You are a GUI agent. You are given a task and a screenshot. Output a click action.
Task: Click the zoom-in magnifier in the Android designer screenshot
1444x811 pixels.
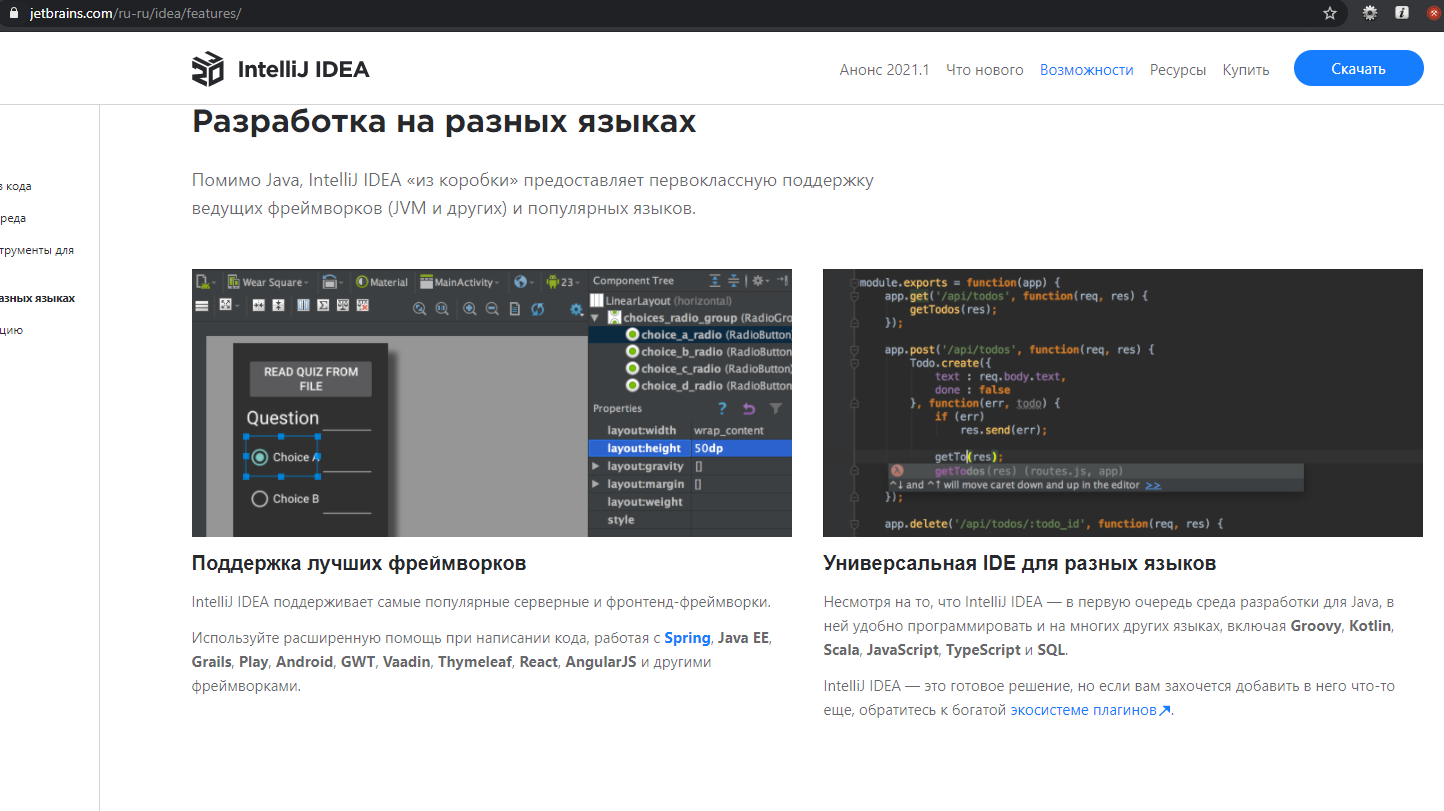[469, 308]
